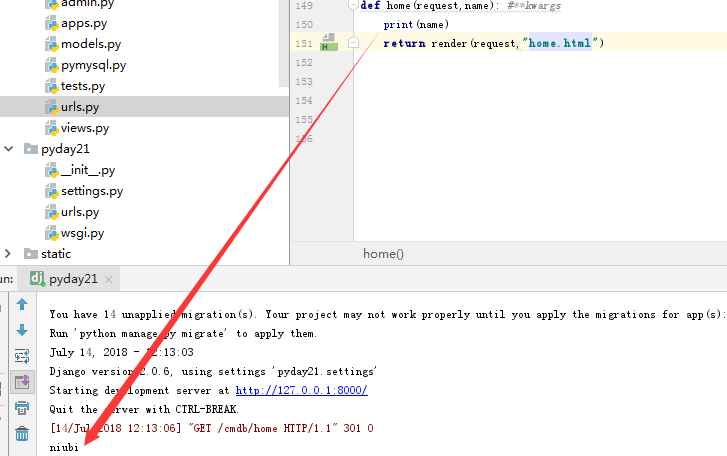Clear console with trash icon
The height and width of the screenshot is (456, 727).
pos(22,434)
